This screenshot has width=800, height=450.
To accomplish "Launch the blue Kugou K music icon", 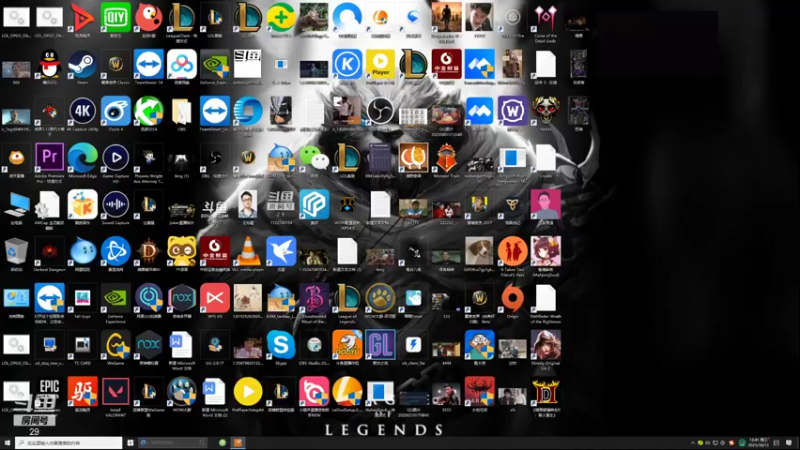I will tap(347, 64).
